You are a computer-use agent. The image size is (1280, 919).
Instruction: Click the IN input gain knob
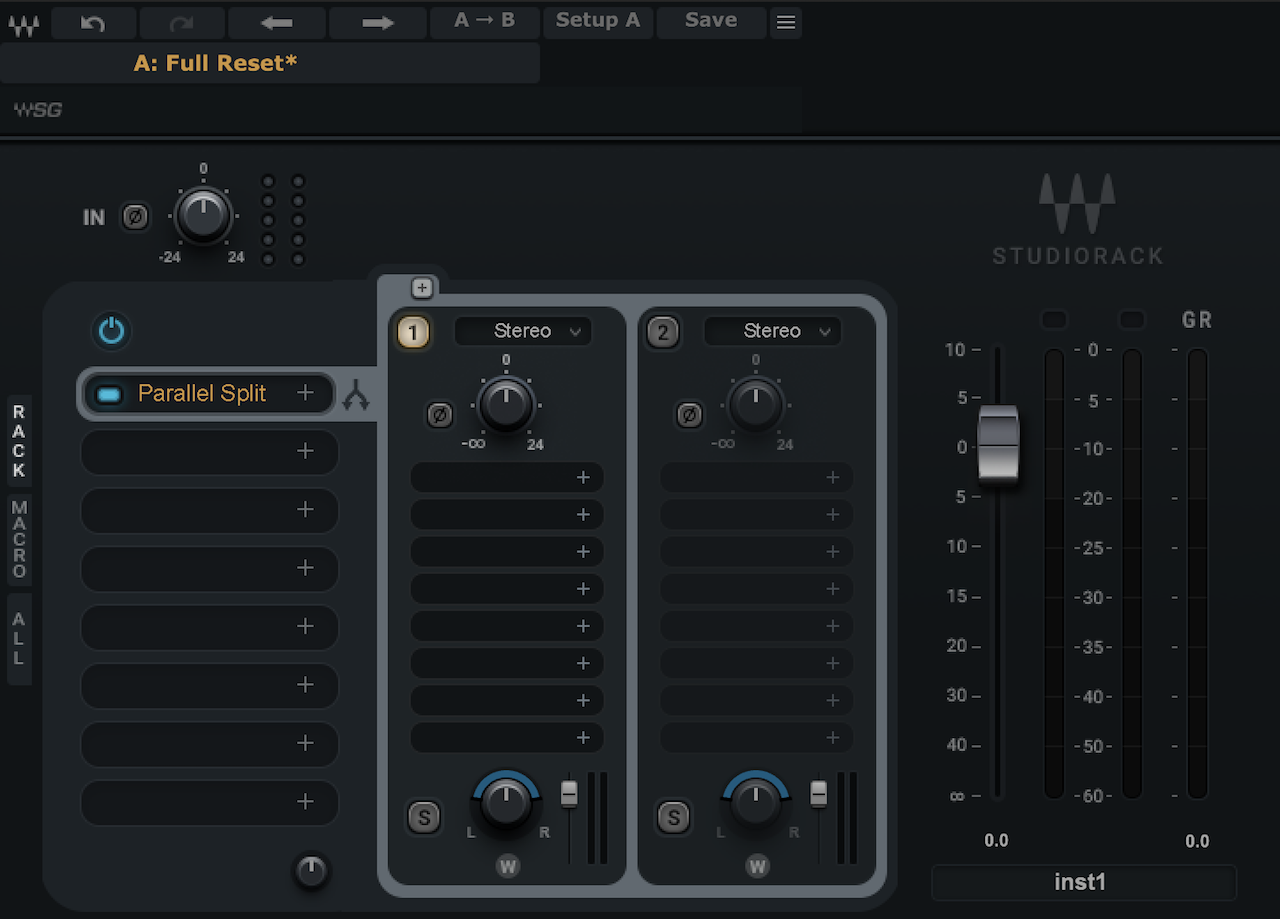click(x=203, y=215)
